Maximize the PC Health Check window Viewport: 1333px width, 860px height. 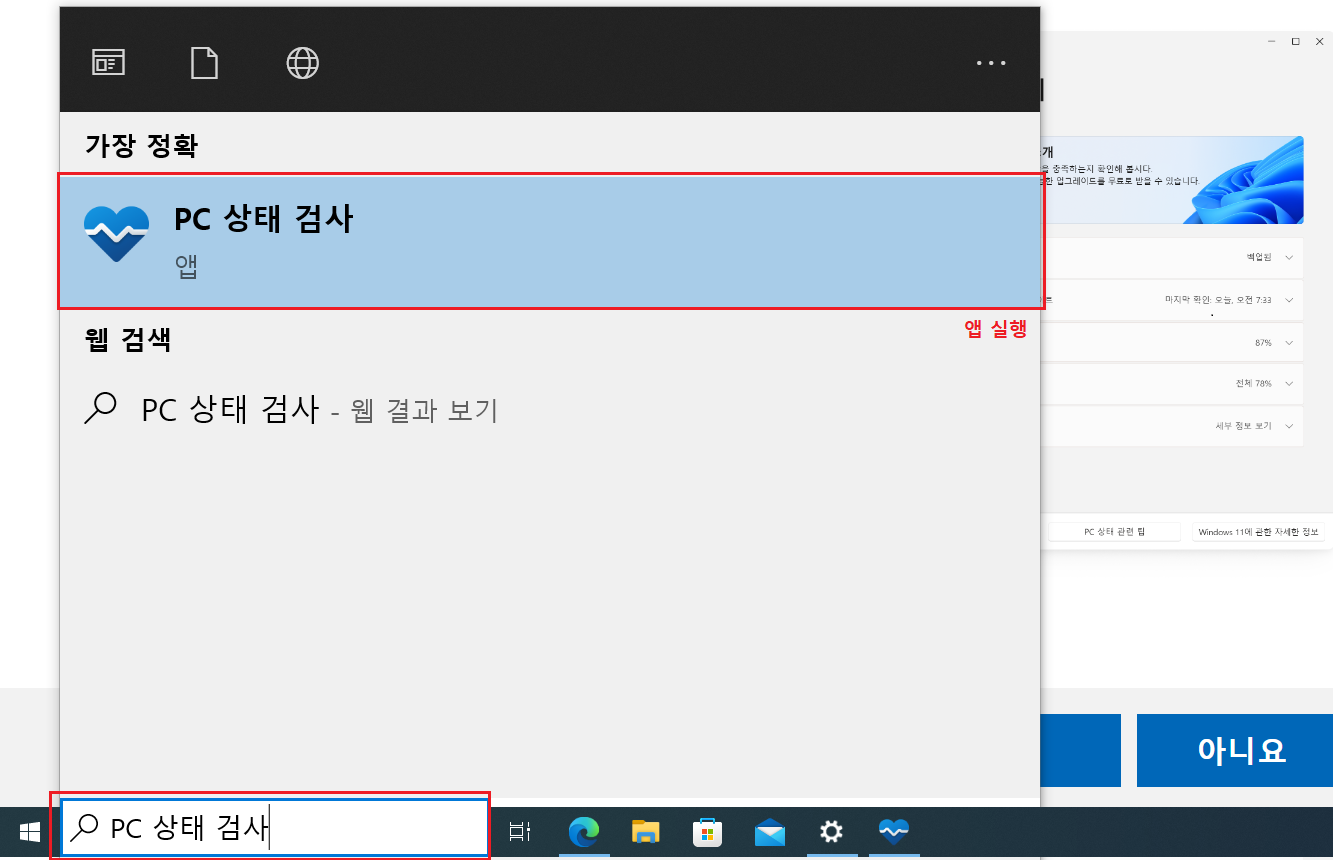coord(1295,41)
